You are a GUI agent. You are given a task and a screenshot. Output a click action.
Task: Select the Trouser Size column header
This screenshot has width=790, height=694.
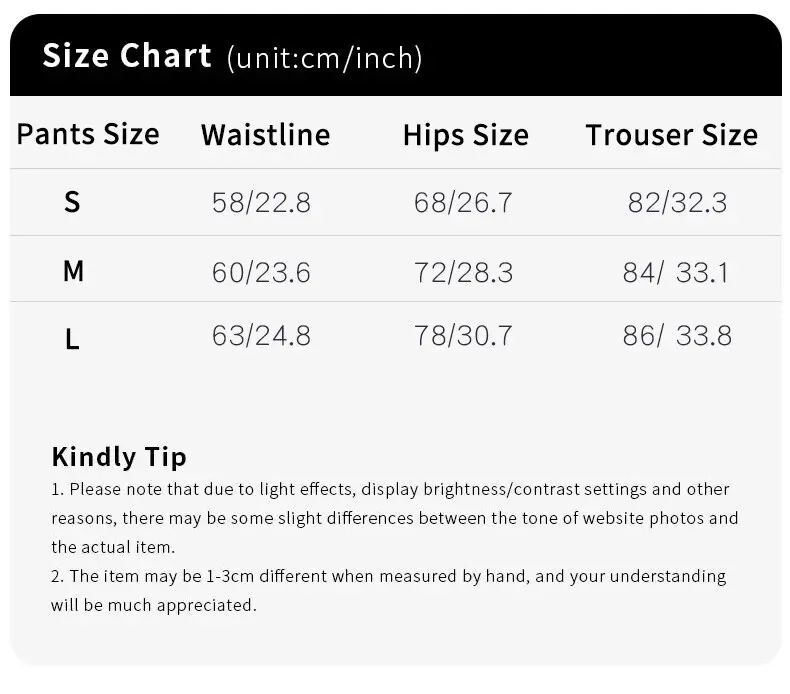click(x=672, y=135)
